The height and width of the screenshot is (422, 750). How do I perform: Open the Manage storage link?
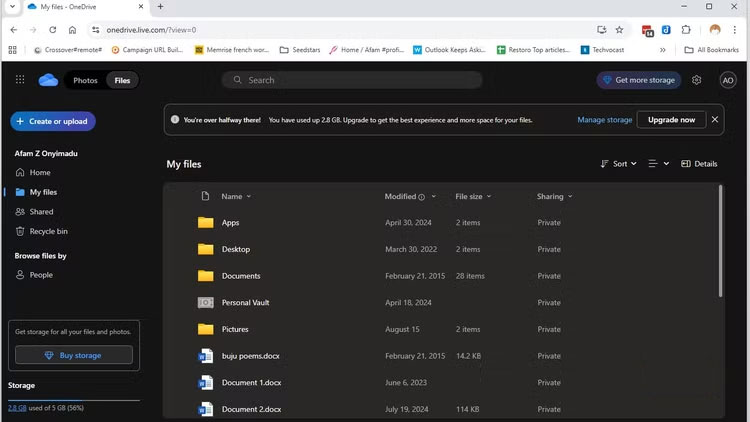pos(604,120)
